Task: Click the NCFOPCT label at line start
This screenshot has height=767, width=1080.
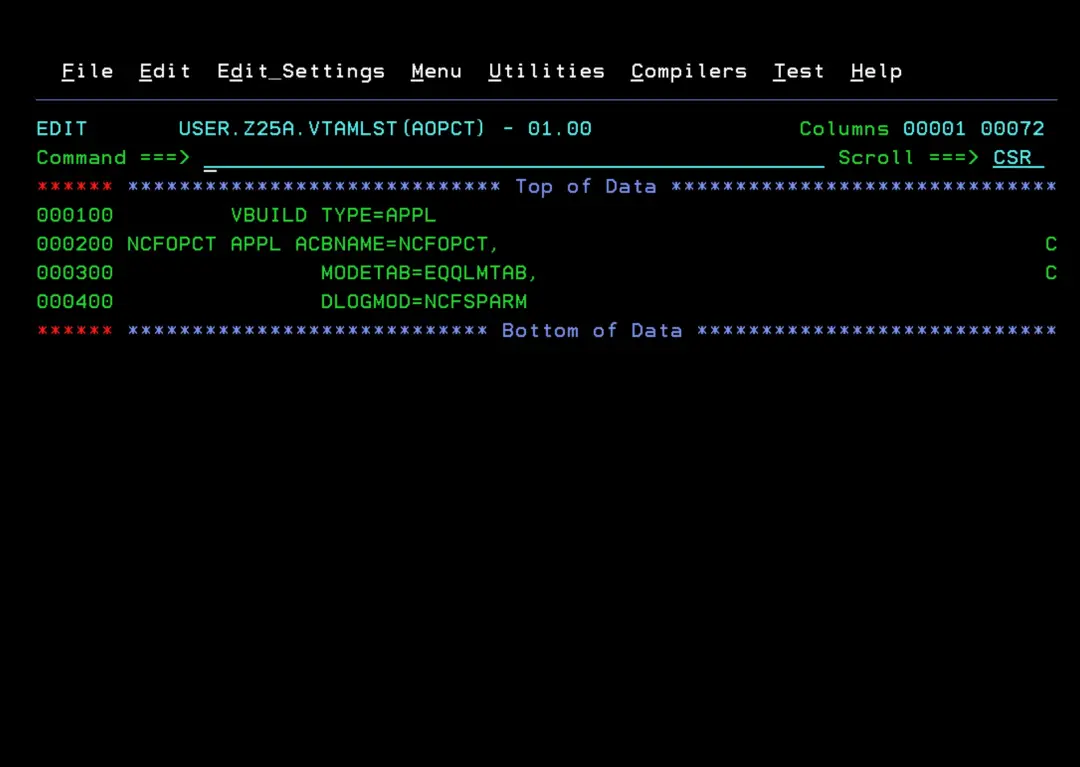Action: tap(172, 244)
